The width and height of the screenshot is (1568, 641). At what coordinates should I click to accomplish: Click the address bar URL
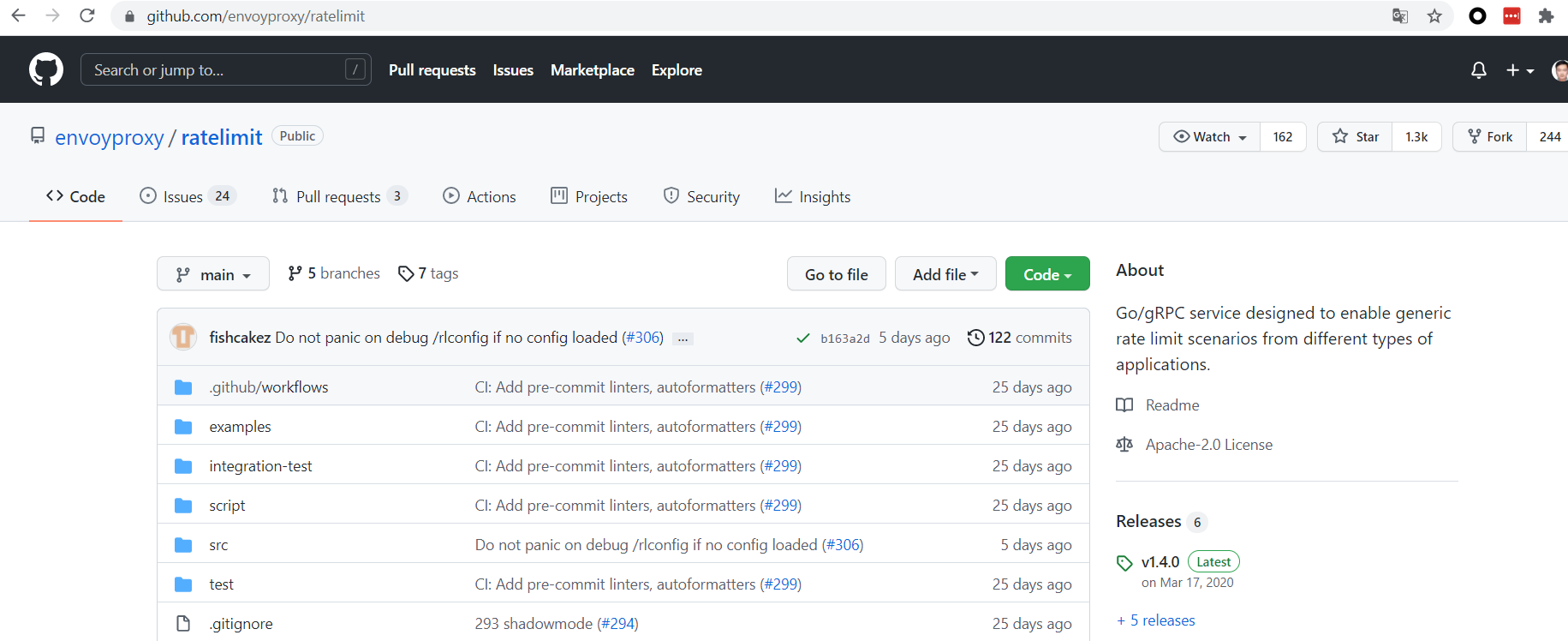[x=255, y=16]
